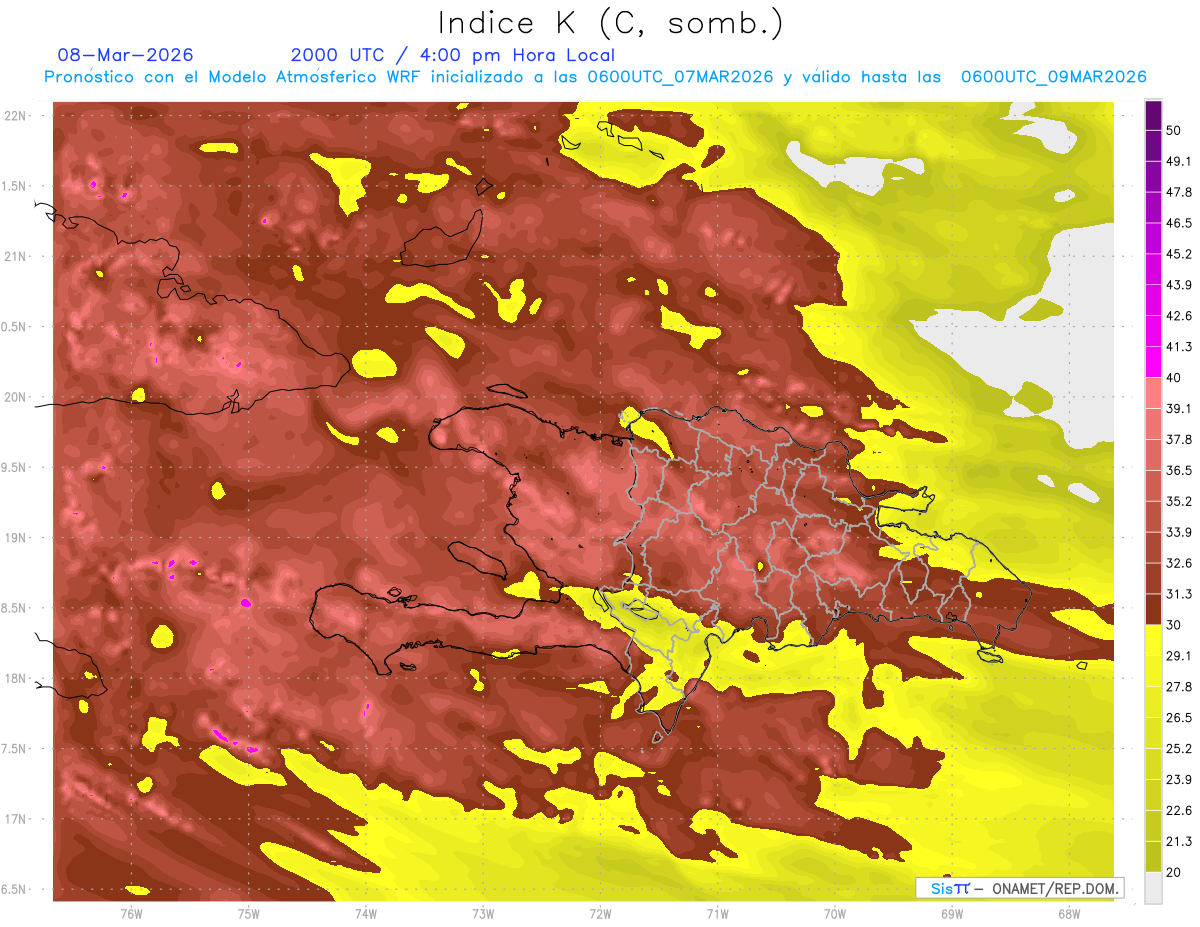Click the light gray swatch below 20

pyautogui.click(x=1153, y=887)
